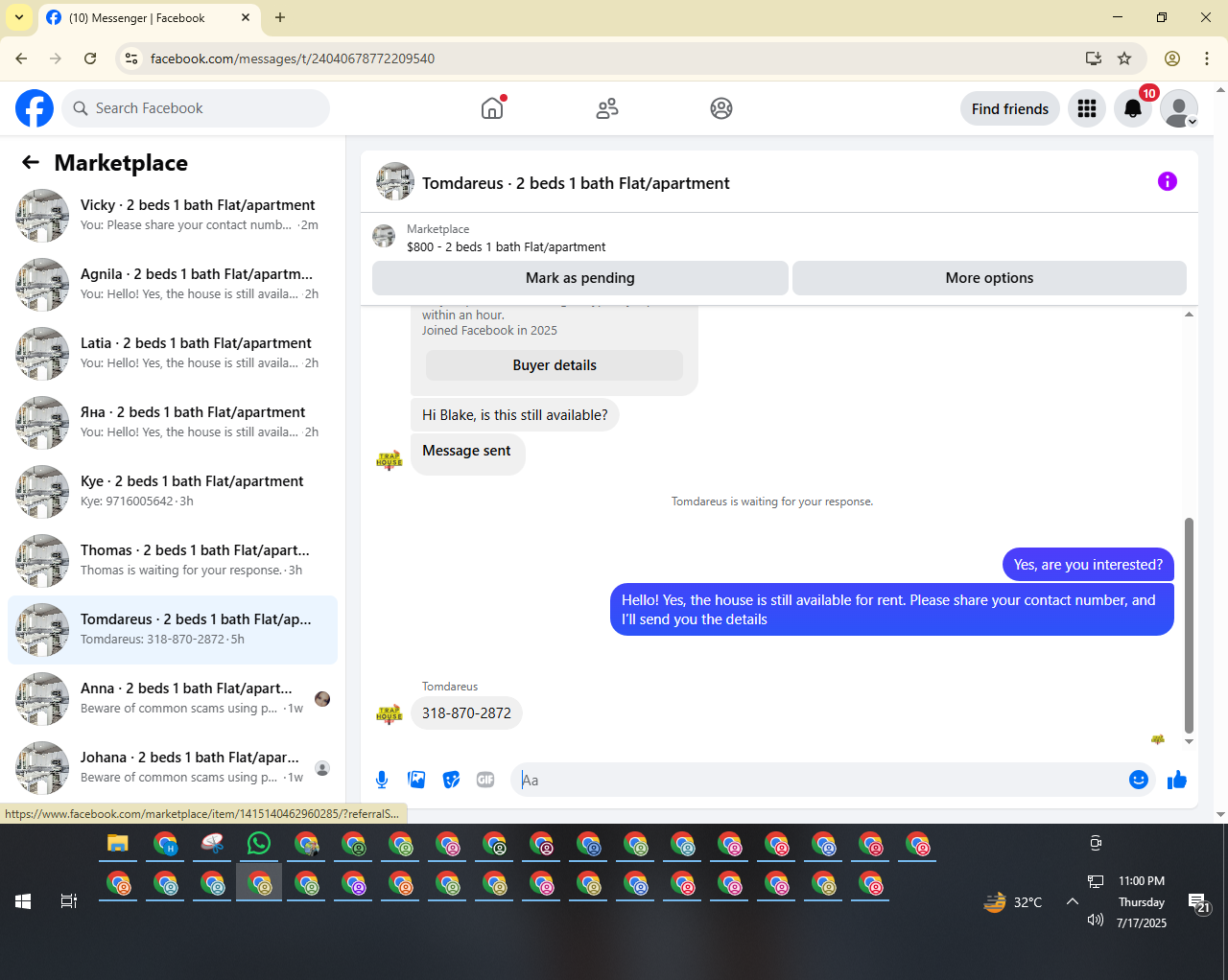Send a thumbs-up like

tap(1177, 780)
